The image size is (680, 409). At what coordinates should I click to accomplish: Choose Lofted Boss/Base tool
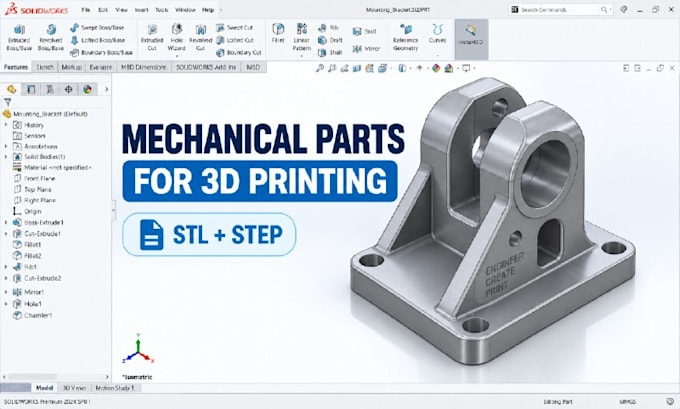98,40
